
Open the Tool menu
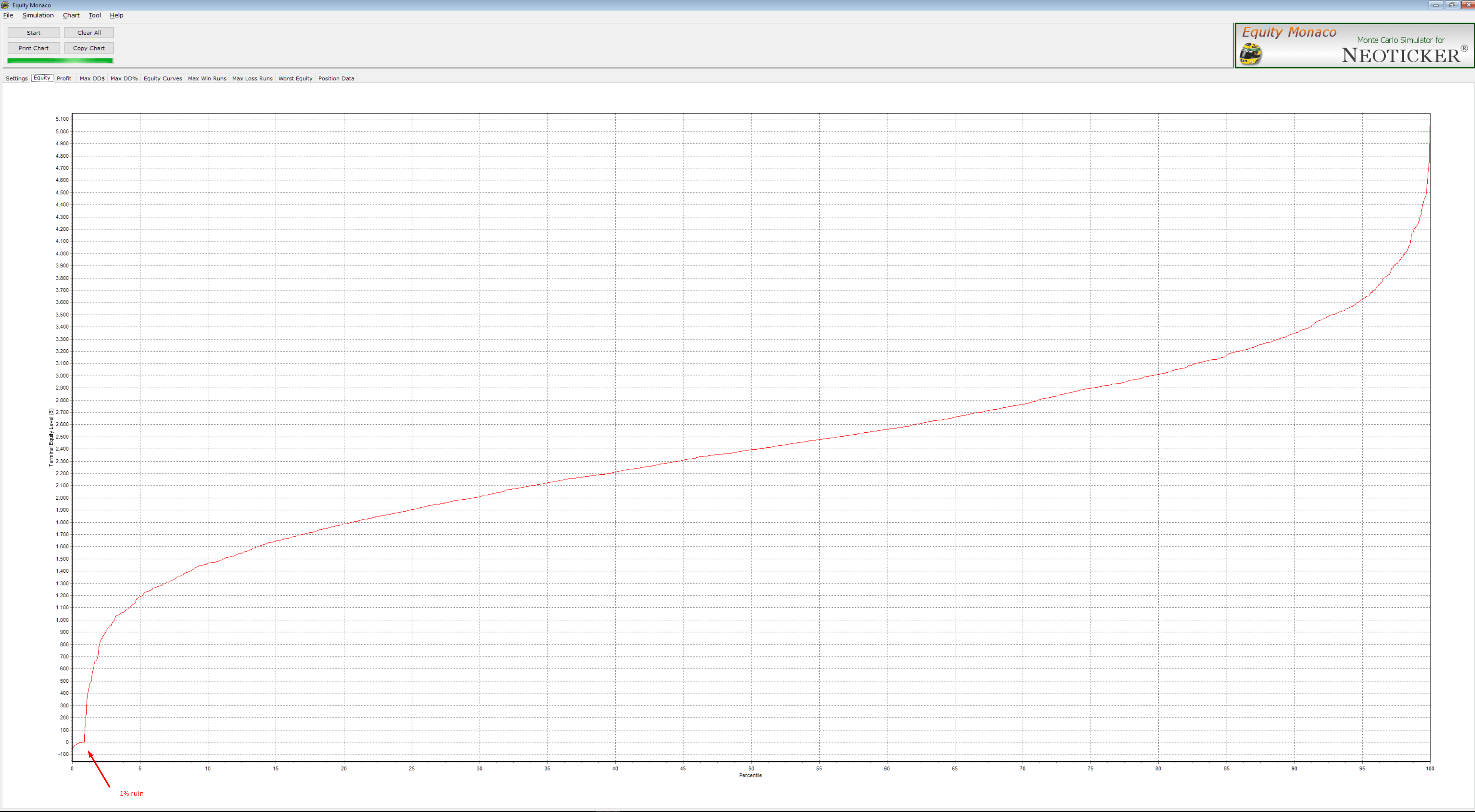click(95, 15)
